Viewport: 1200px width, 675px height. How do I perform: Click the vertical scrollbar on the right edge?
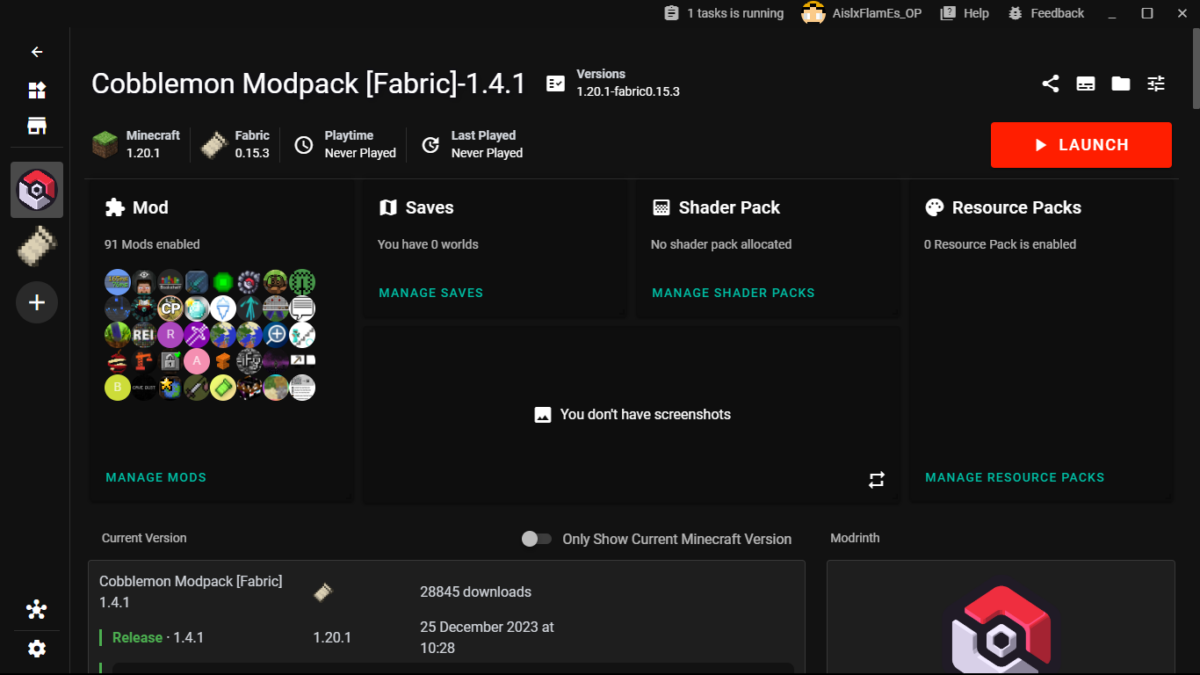[1196, 68]
